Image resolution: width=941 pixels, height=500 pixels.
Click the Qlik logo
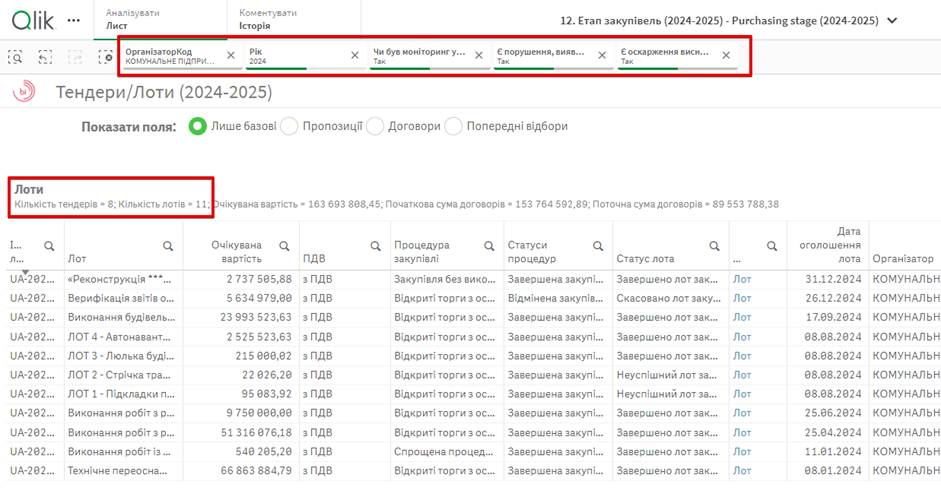tap(32, 20)
